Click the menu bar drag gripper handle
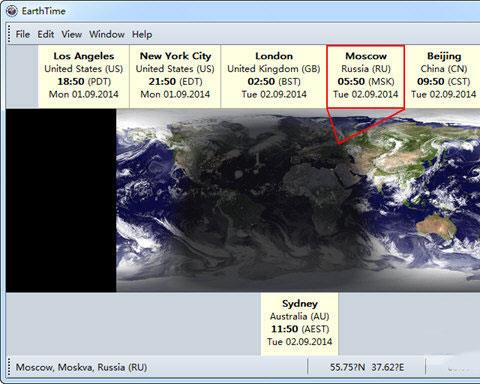This screenshot has height=384, width=480. click(9, 34)
